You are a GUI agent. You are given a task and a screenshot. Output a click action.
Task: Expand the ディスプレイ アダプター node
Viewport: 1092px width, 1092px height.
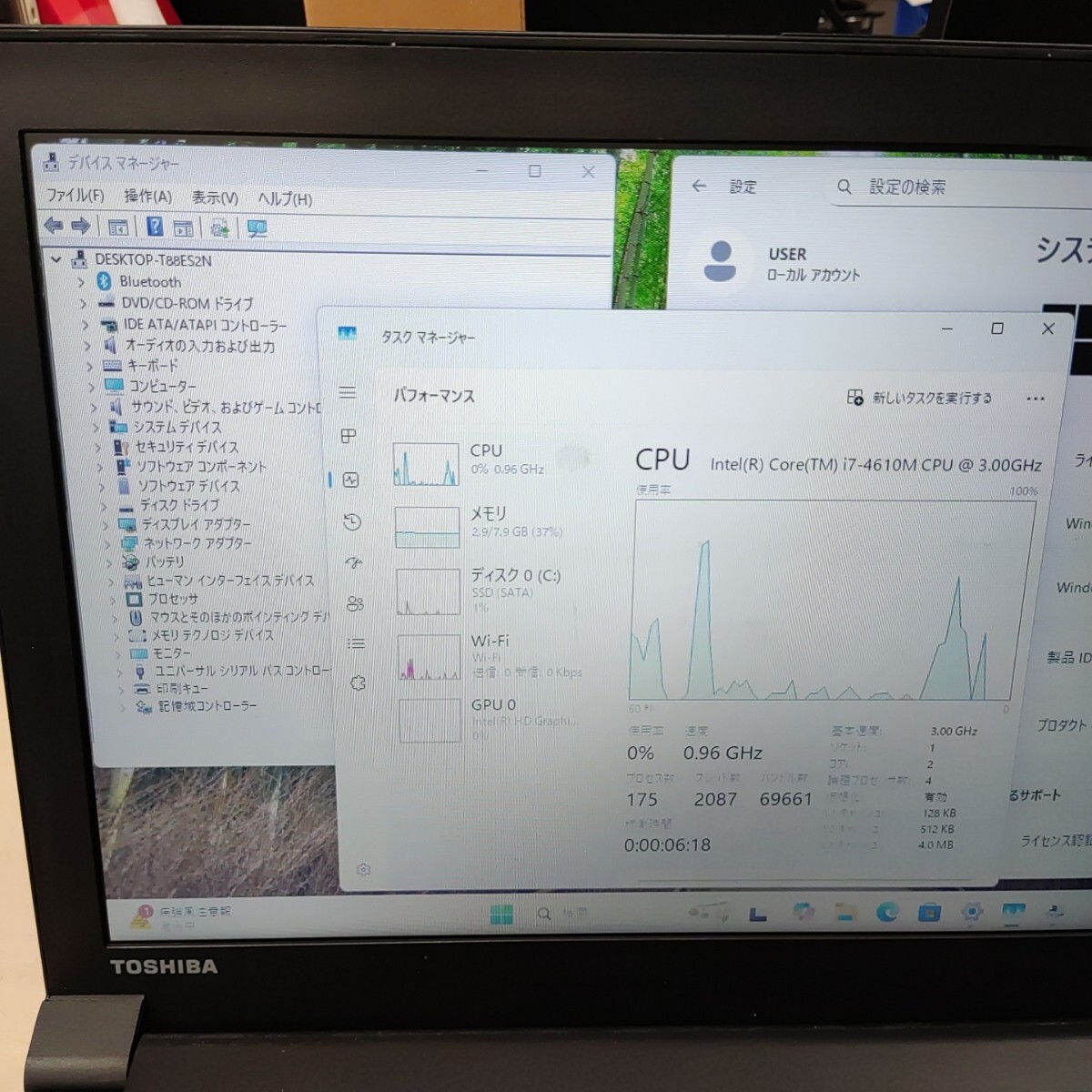tap(105, 525)
